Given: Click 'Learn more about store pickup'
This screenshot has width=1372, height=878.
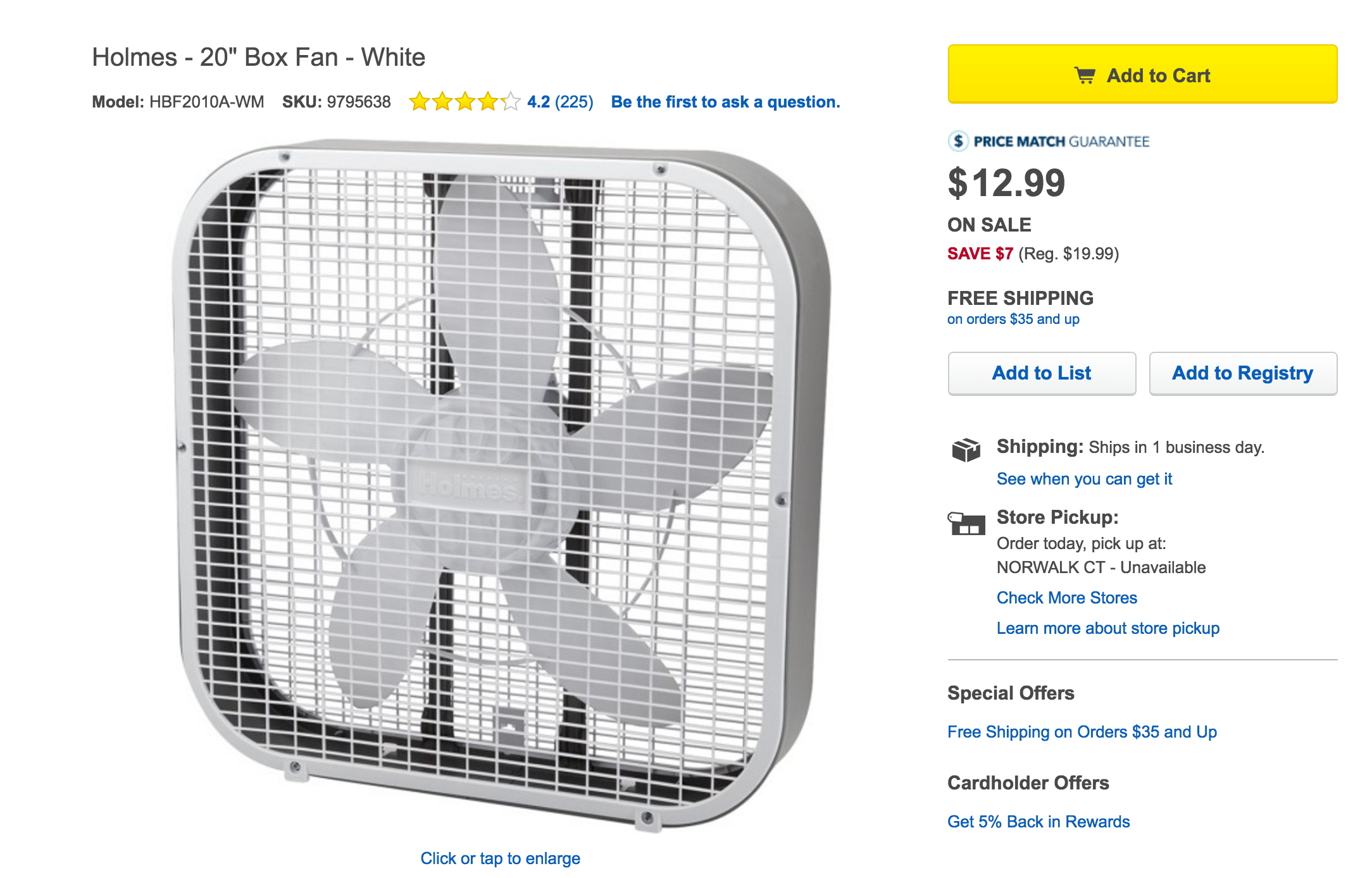Looking at the screenshot, I should tap(1109, 628).
